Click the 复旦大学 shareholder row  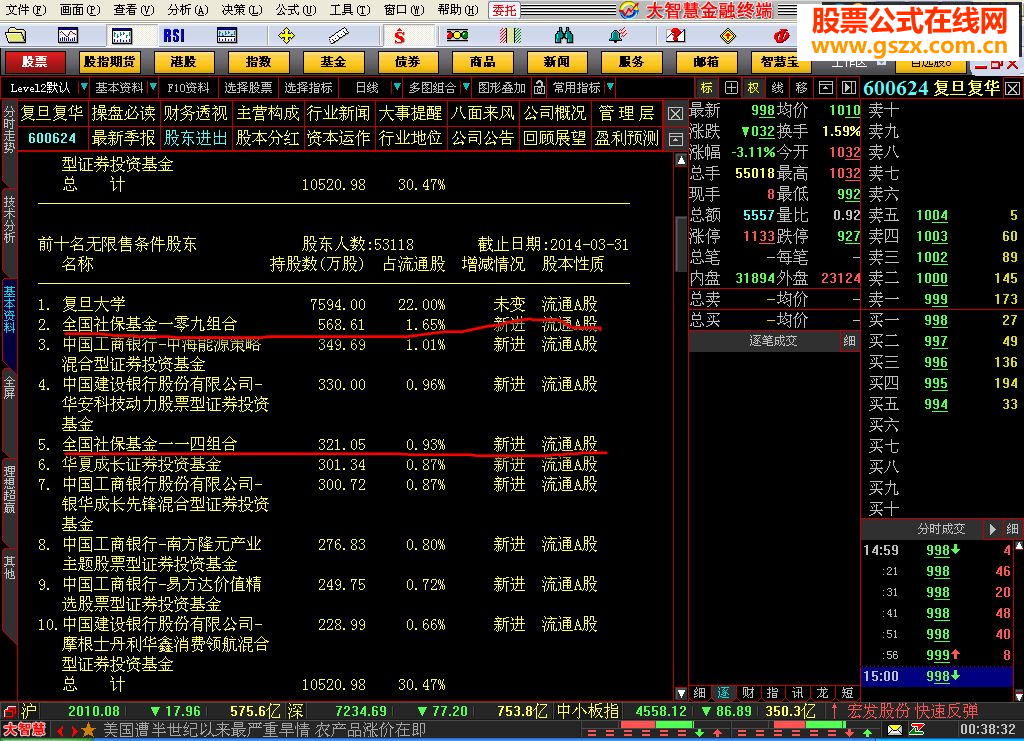317,304
